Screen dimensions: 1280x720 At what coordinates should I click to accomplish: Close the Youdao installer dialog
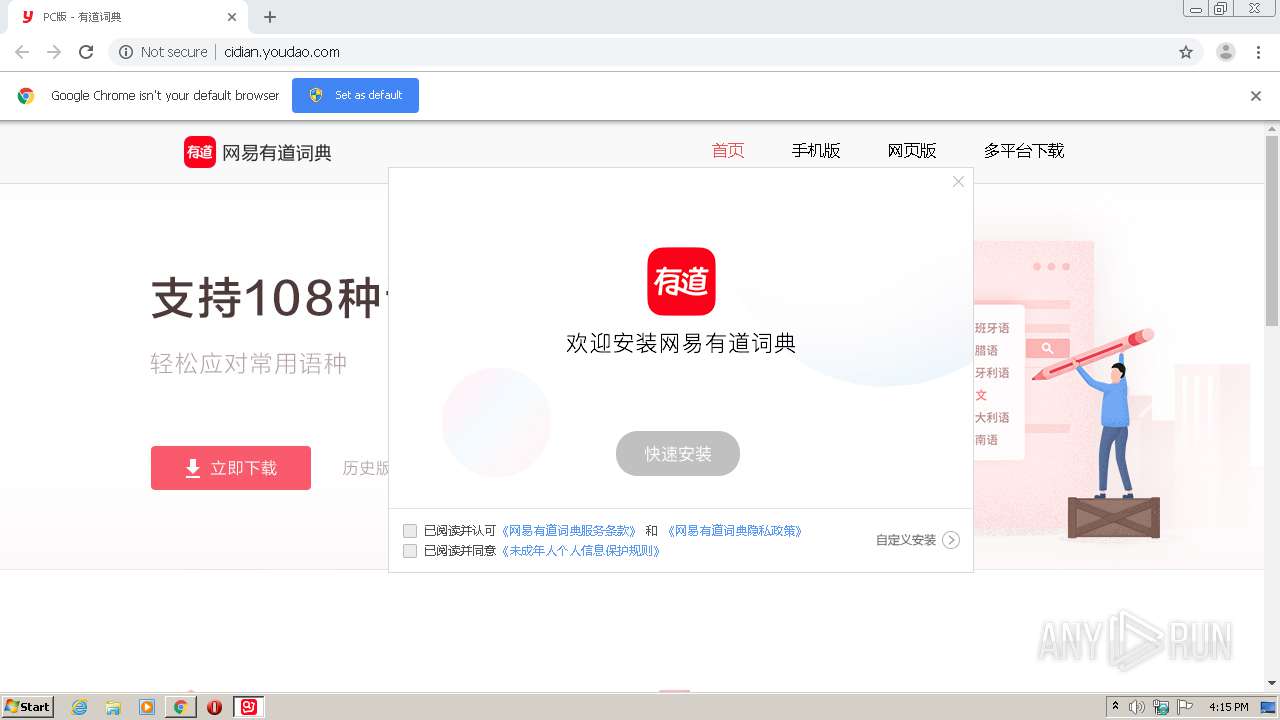point(958,181)
